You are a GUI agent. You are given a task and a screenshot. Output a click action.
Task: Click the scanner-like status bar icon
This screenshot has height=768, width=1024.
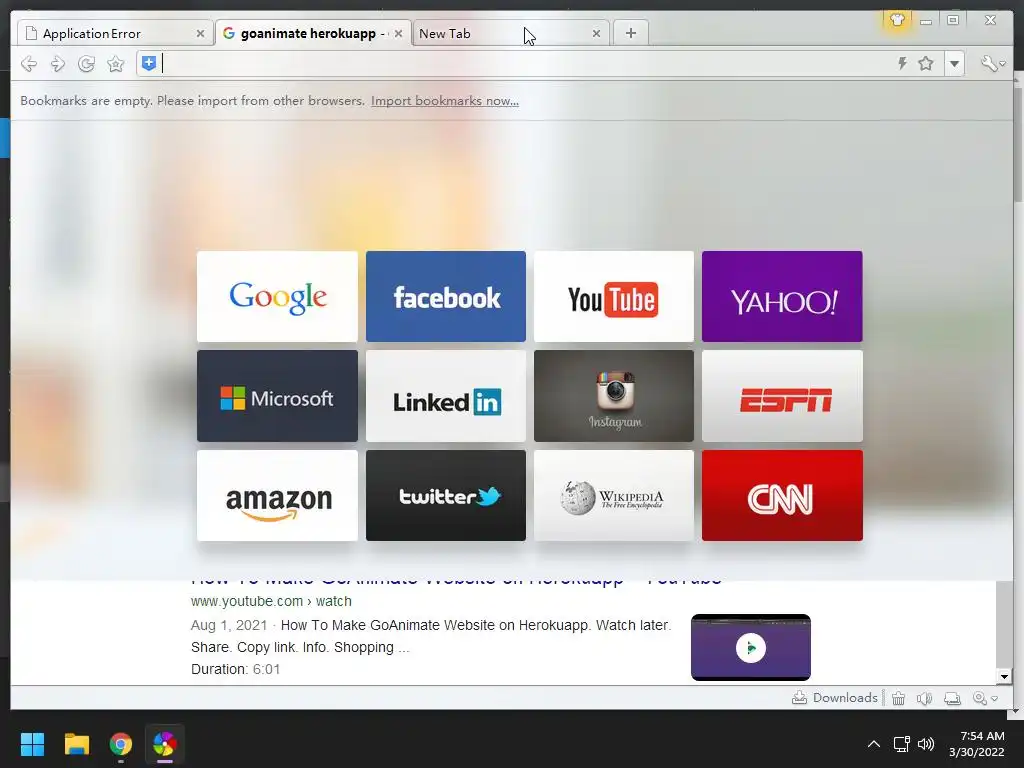953,698
